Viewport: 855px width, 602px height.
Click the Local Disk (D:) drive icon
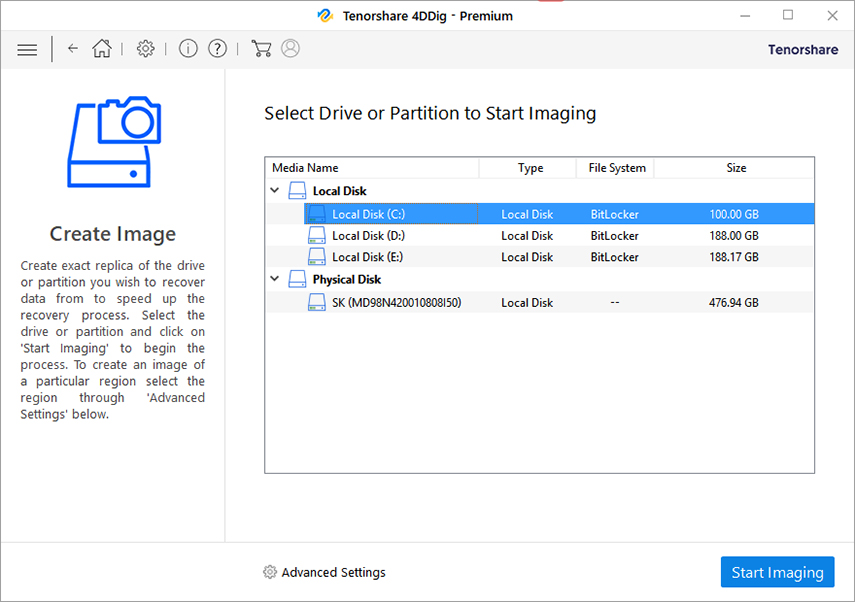click(x=317, y=235)
